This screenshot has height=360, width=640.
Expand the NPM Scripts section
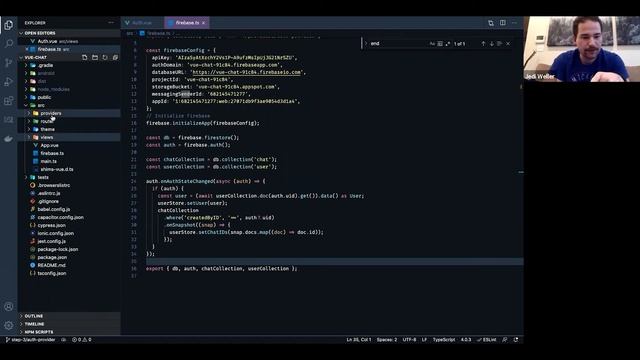pyautogui.click(x=38, y=332)
